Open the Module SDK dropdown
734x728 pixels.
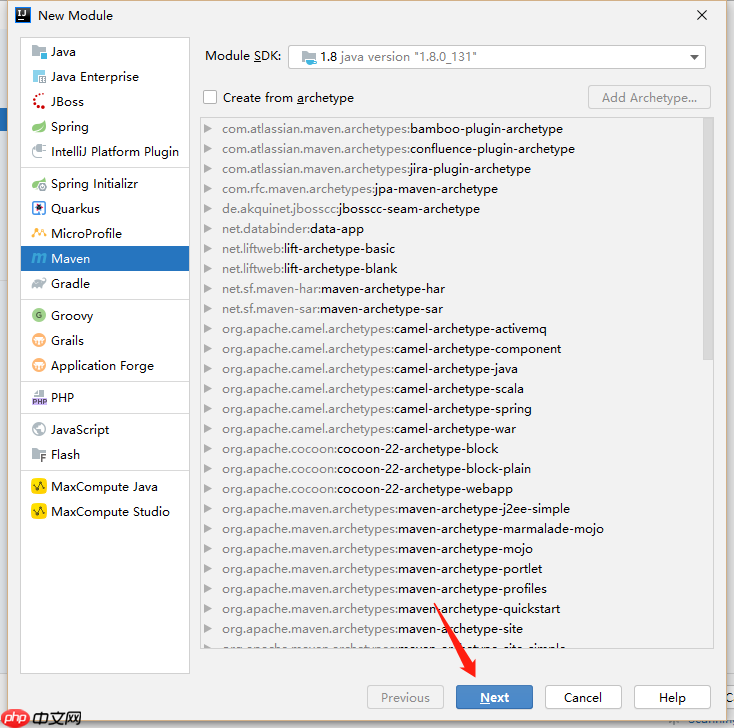694,57
